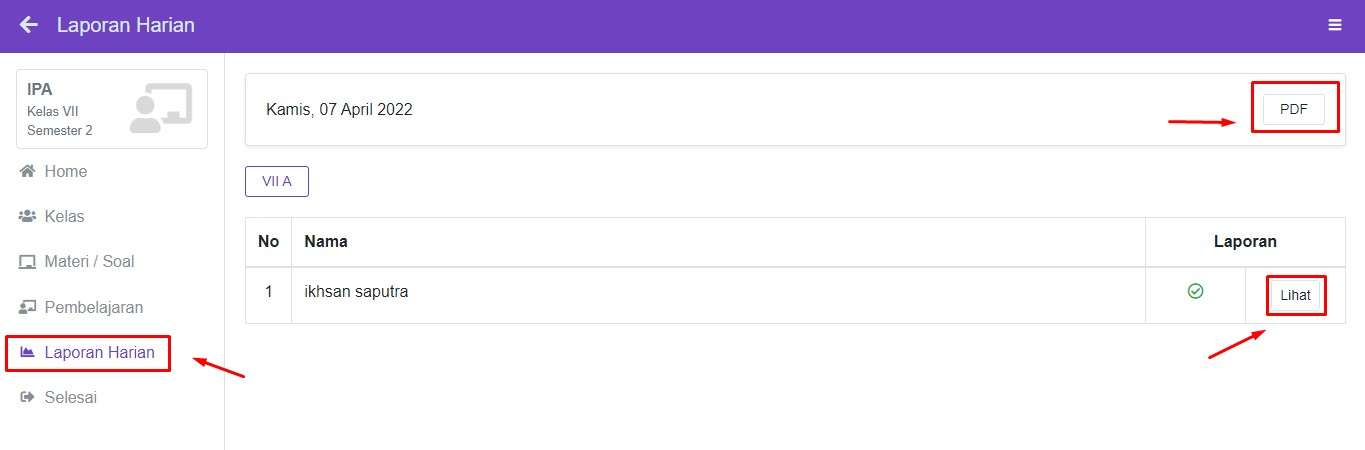Click the Laporan Harian chart icon

coord(28,352)
